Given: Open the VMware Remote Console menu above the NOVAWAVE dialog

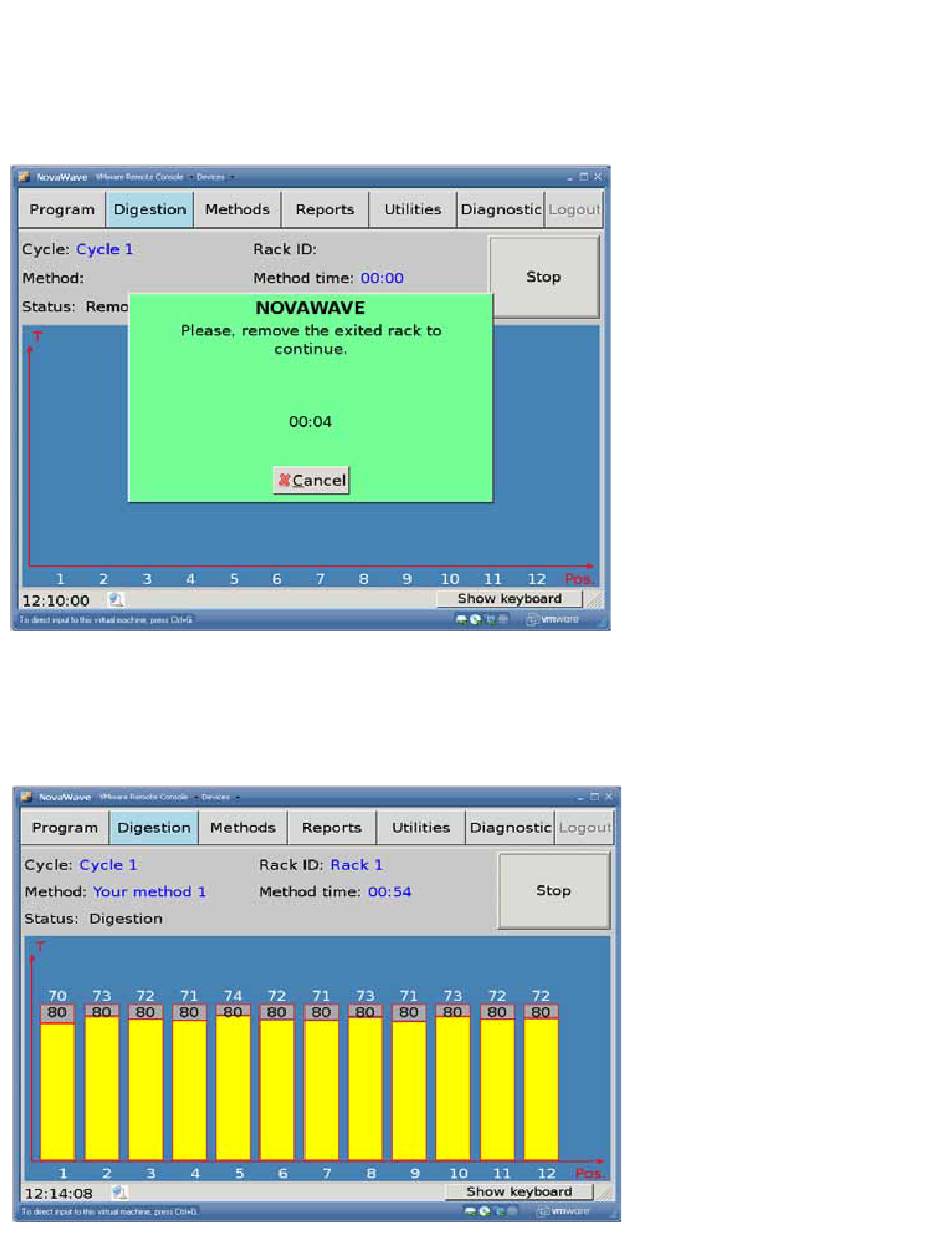Looking at the screenshot, I should (139, 177).
